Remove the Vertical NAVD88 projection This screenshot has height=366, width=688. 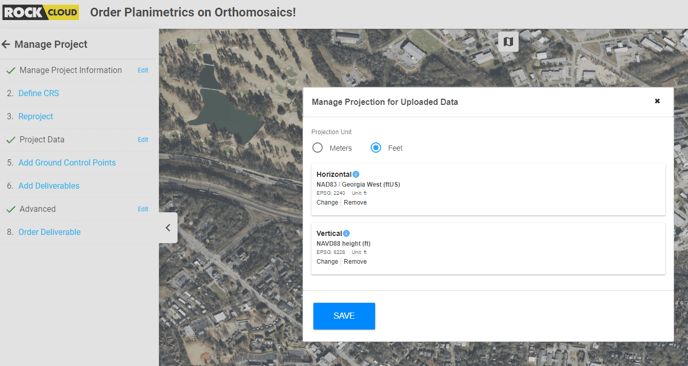355,262
